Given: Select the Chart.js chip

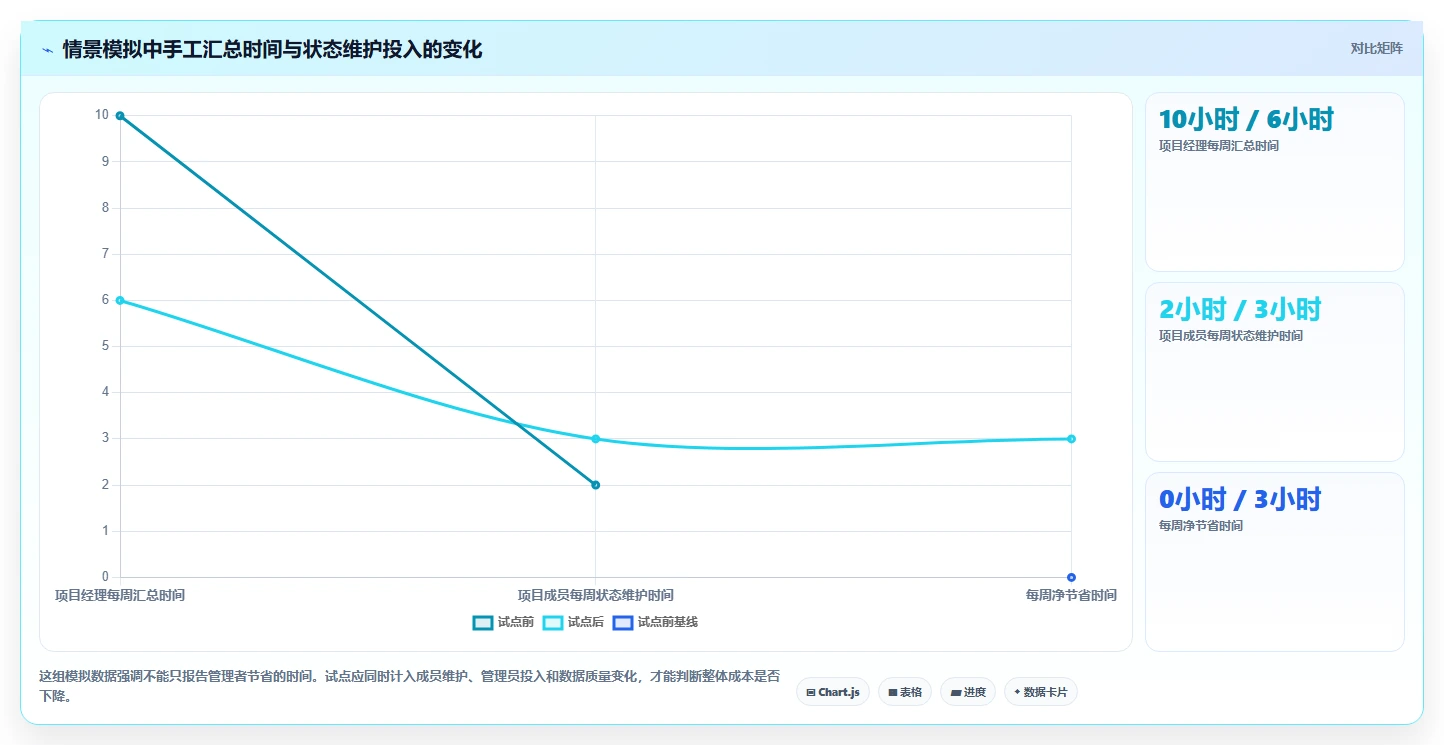Looking at the screenshot, I should click(x=833, y=692).
